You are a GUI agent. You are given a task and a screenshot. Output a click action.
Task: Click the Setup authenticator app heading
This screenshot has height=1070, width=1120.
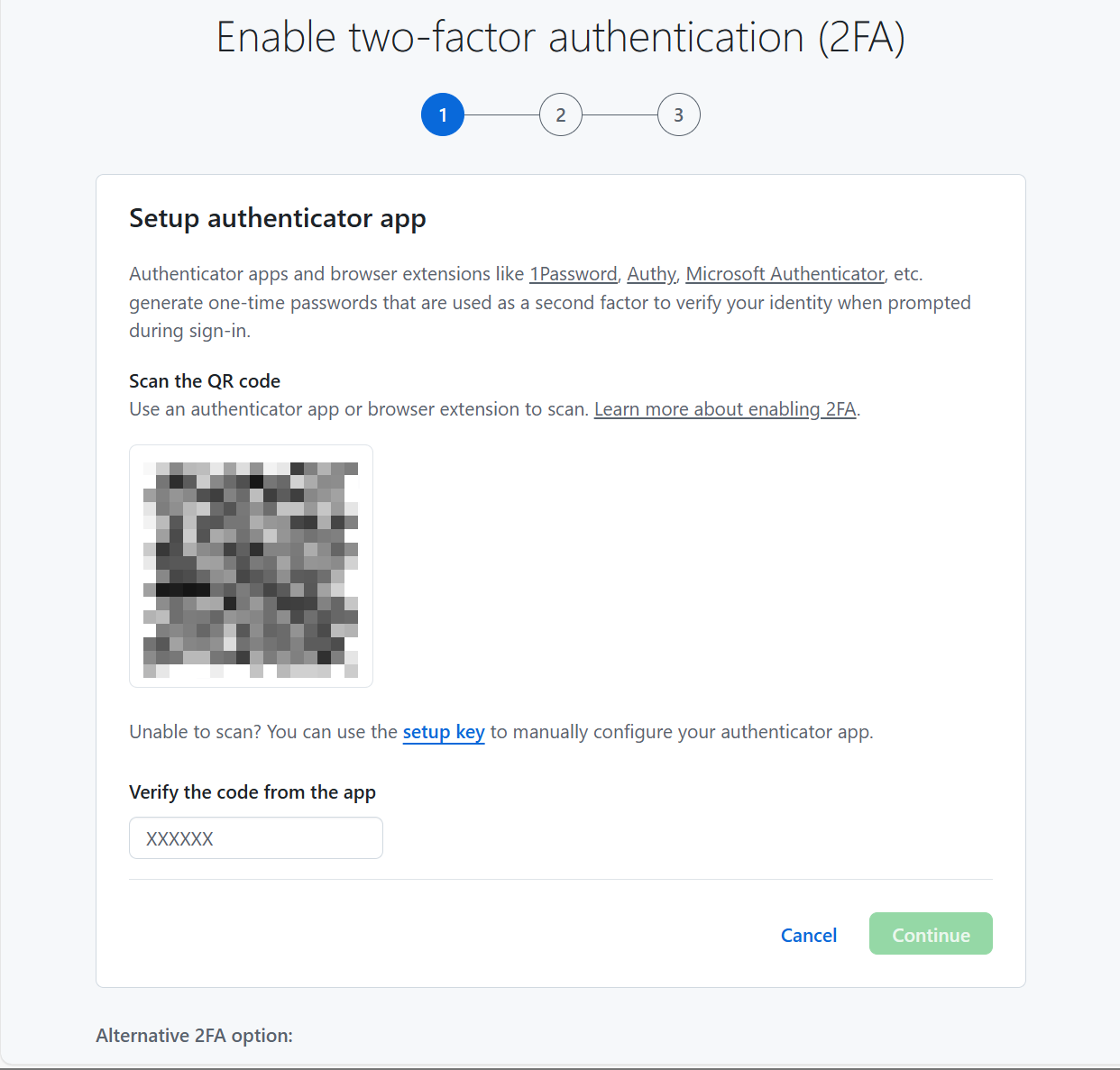click(278, 218)
